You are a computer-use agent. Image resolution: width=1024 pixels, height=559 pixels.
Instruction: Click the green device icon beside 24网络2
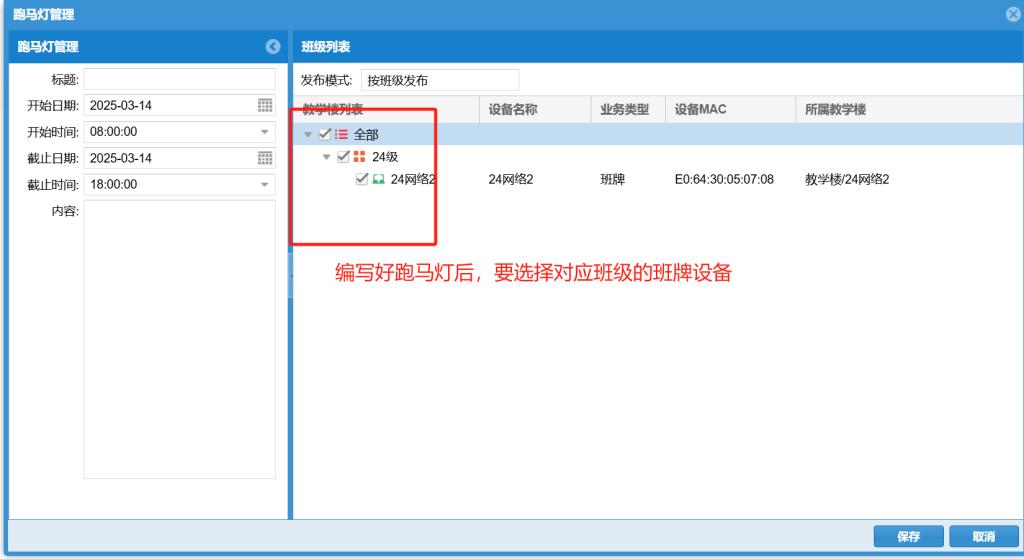[x=378, y=179]
